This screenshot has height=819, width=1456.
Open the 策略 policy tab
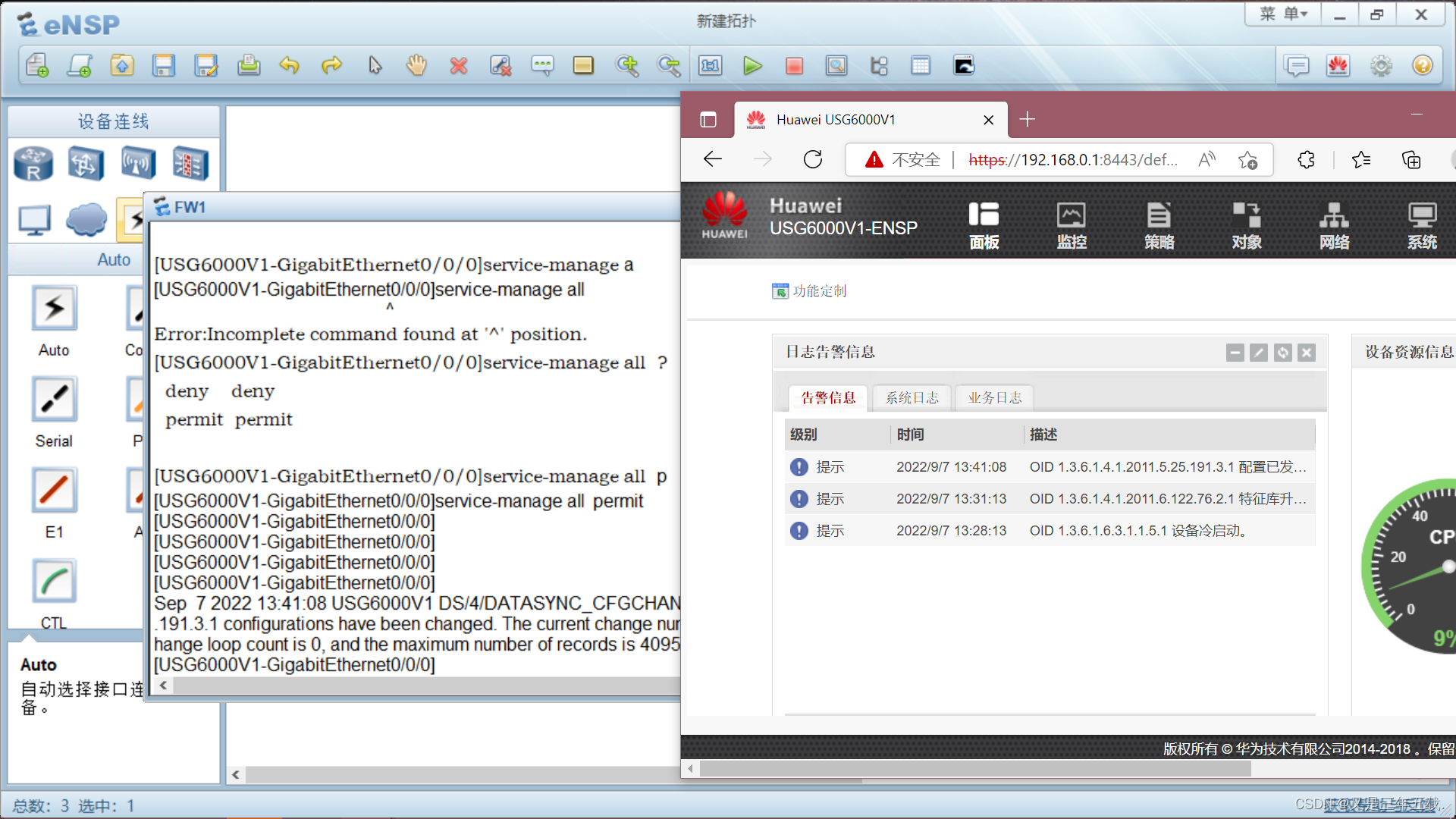coord(1159,225)
